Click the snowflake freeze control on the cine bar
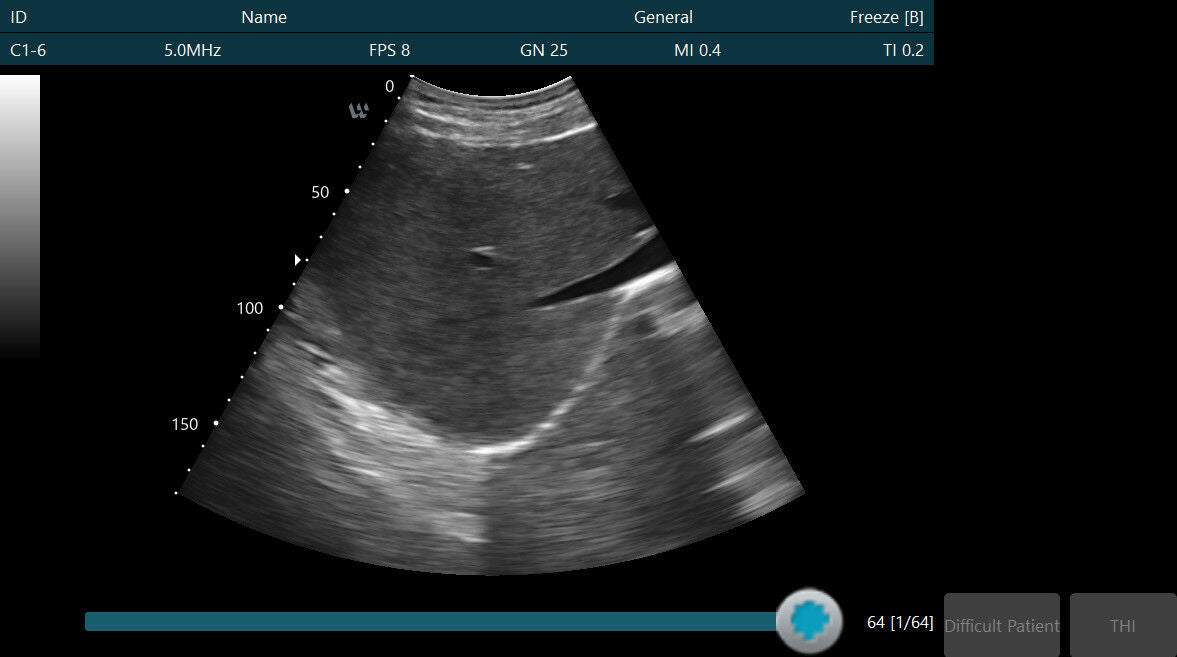 click(809, 620)
